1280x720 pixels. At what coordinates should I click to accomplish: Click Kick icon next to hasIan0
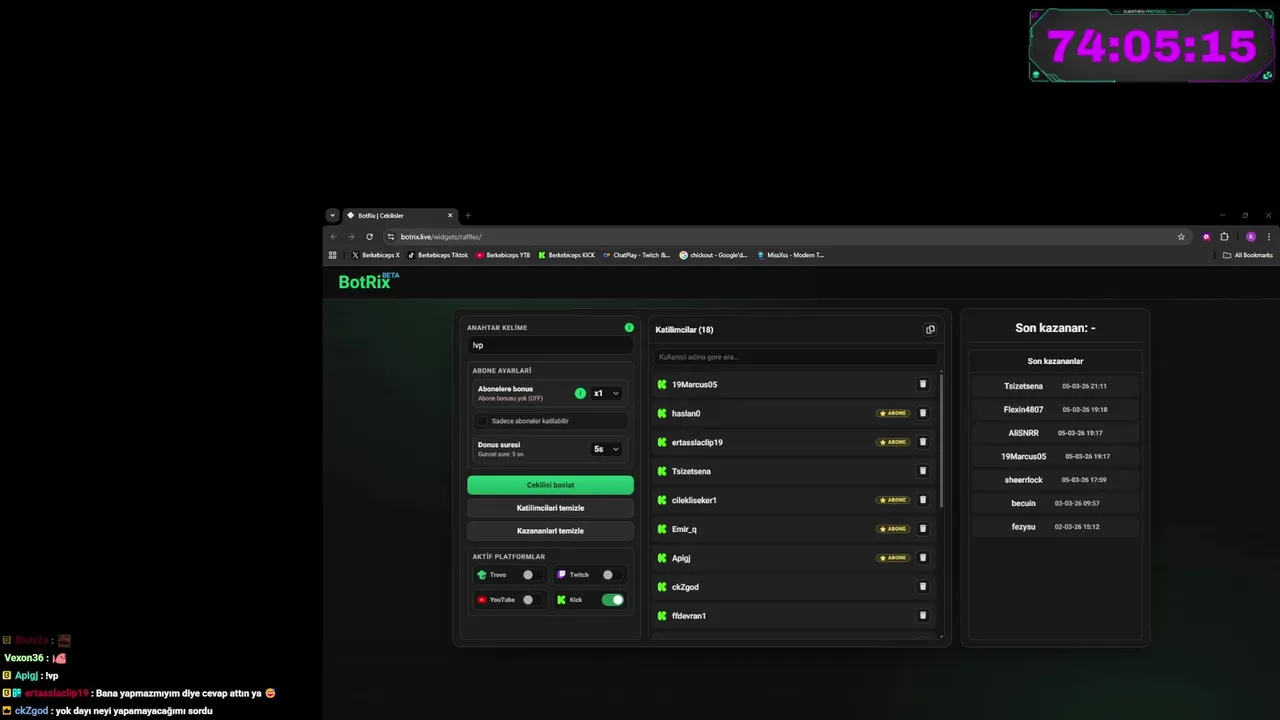tap(662, 413)
